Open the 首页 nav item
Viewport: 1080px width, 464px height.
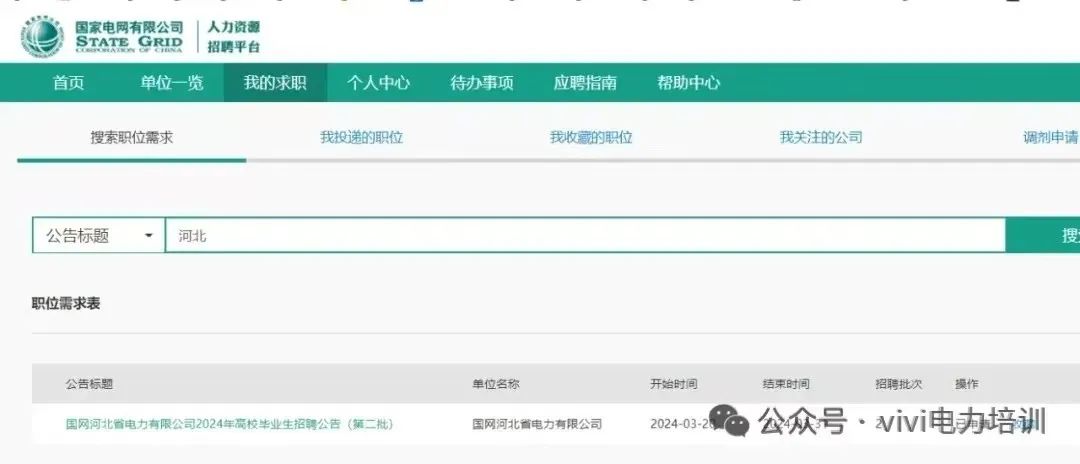(69, 83)
